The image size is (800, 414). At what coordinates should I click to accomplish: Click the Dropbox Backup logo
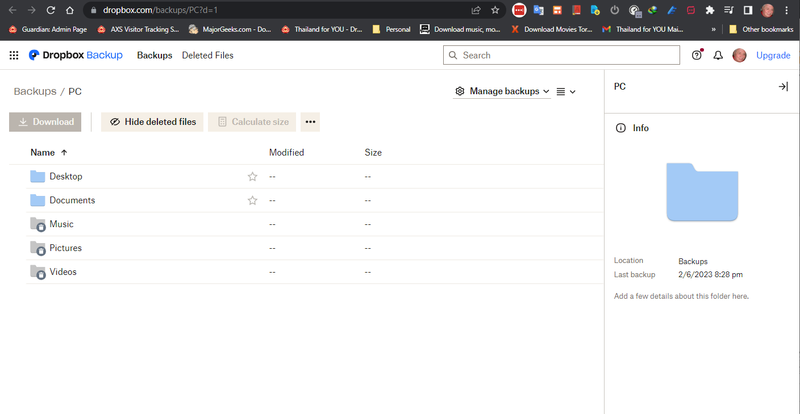76,55
